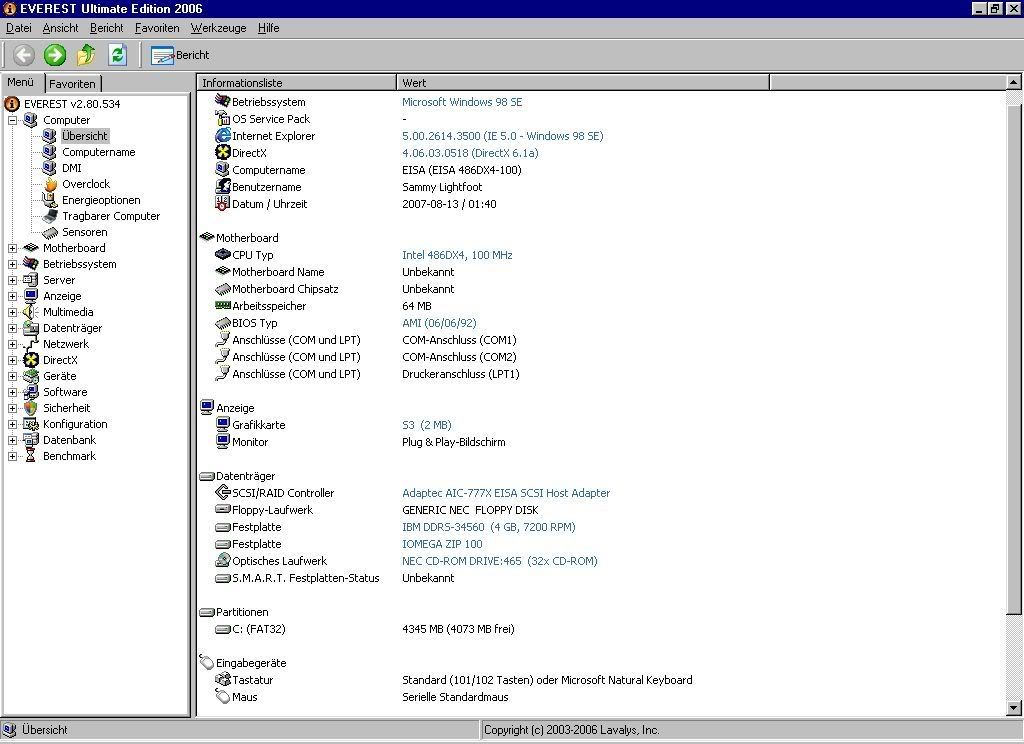Open the IBM DDRS-34560 drive link
This screenshot has height=744, width=1024.
click(488, 526)
